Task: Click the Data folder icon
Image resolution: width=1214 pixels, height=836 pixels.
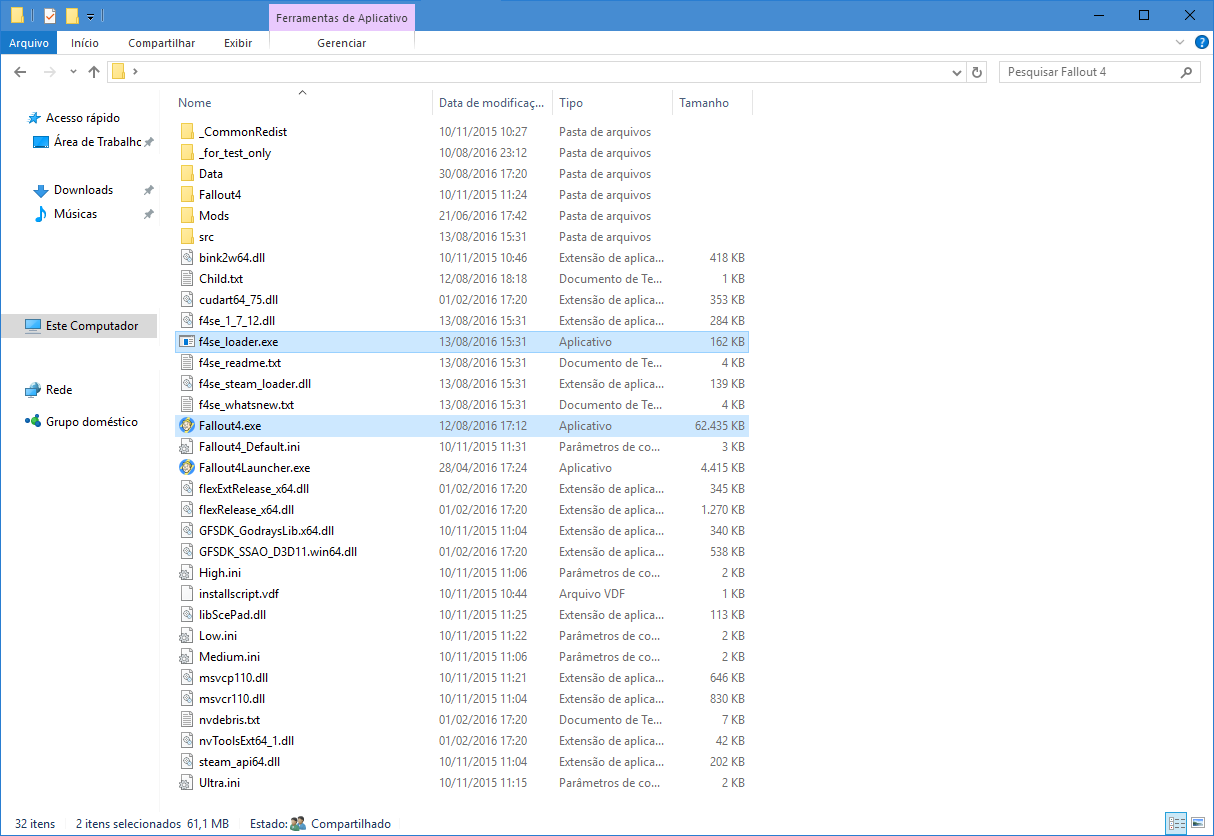Action: click(x=186, y=174)
